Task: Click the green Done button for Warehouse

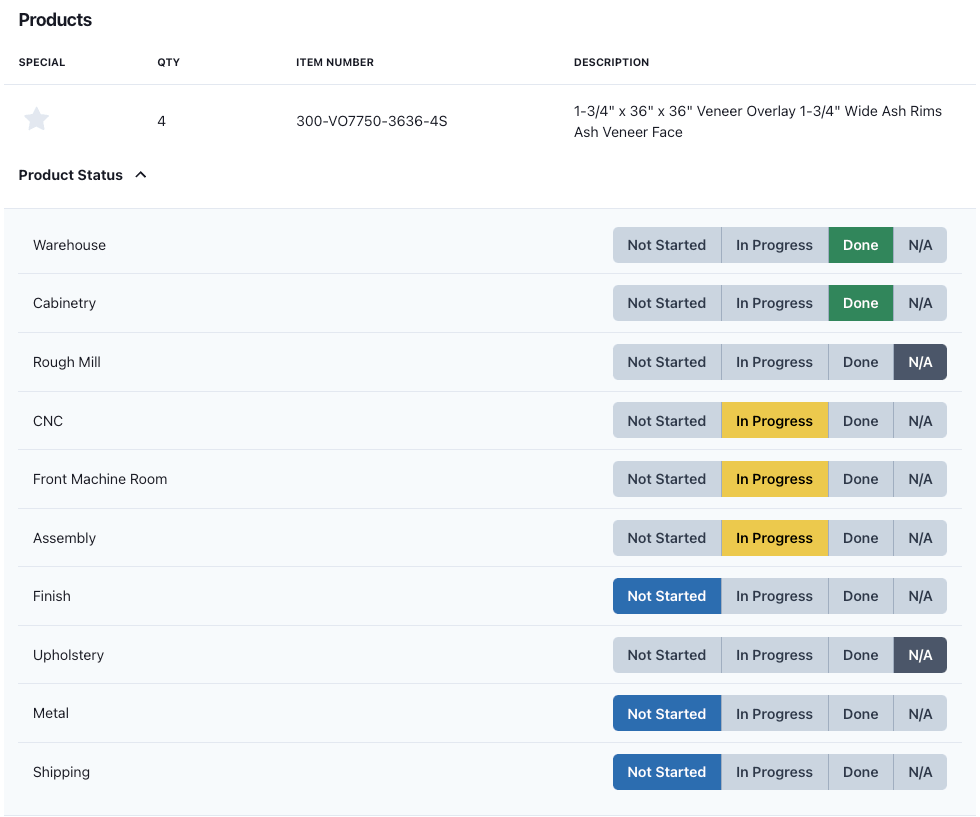Action: tap(861, 245)
